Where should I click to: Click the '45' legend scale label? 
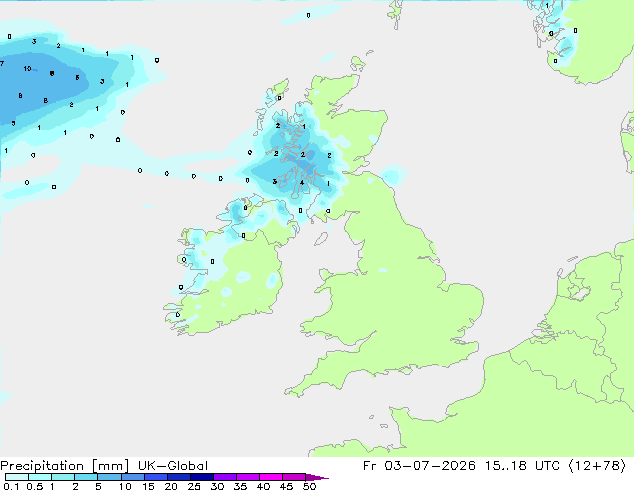pyautogui.click(x=287, y=486)
